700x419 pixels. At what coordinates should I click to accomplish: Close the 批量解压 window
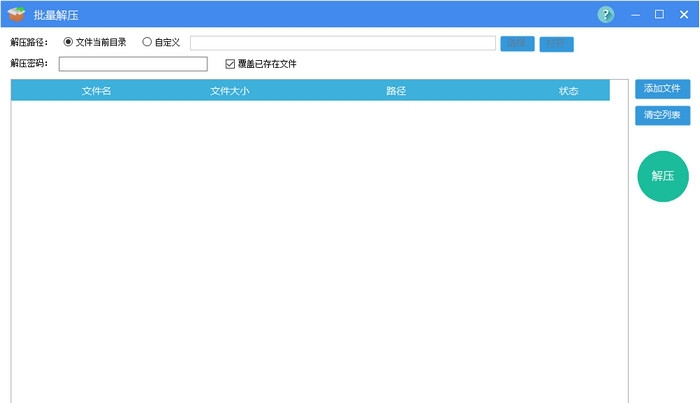pyautogui.click(x=684, y=14)
